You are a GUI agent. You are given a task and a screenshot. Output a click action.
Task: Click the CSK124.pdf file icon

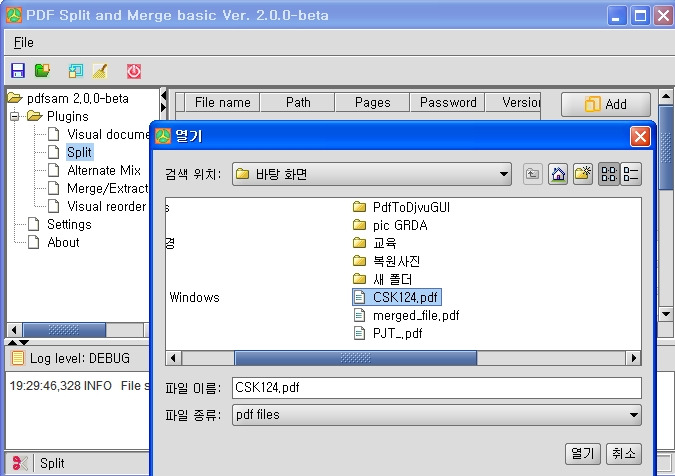(359, 297)
